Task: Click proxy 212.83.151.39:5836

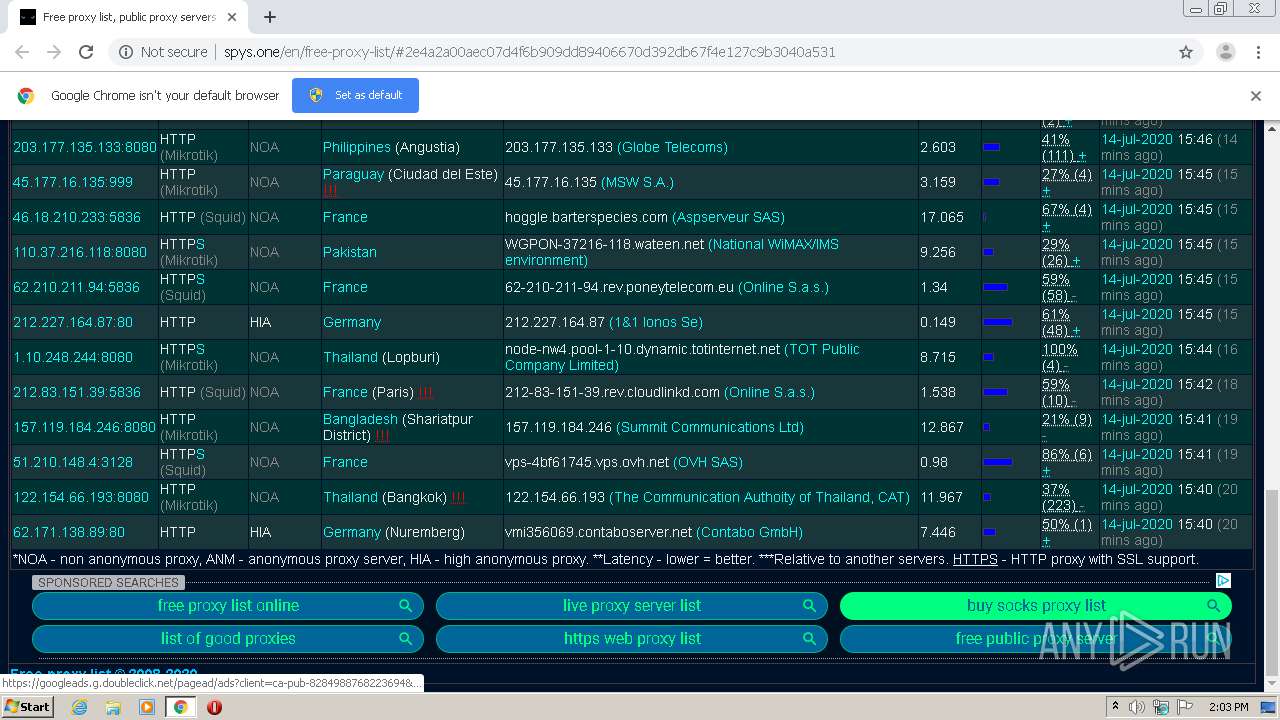Action: [76, 392]
